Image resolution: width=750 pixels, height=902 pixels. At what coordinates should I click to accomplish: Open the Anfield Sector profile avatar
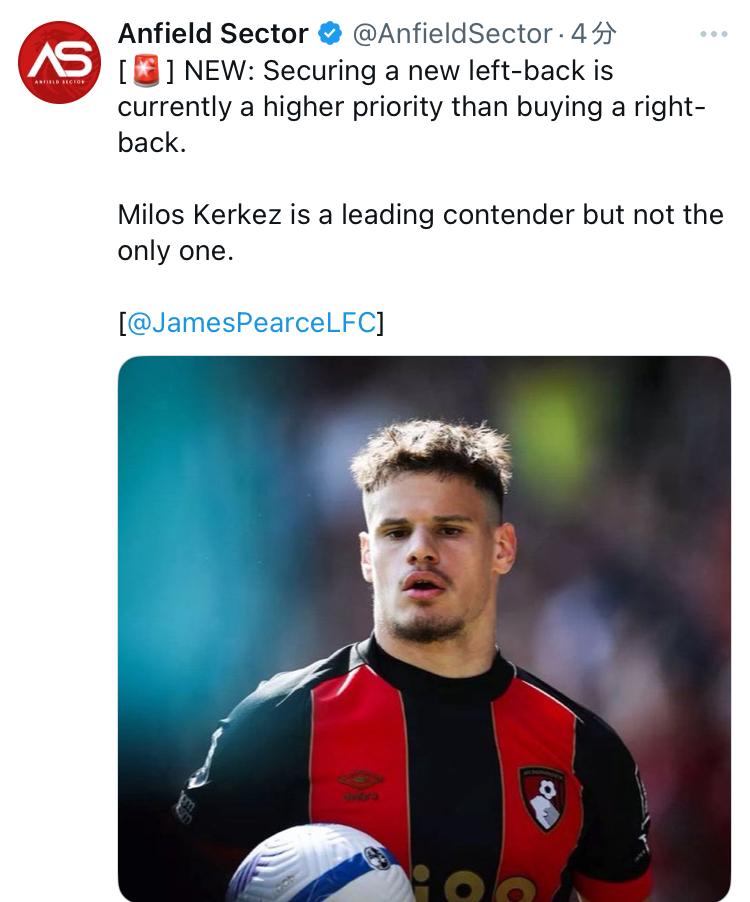pos(59,62)
